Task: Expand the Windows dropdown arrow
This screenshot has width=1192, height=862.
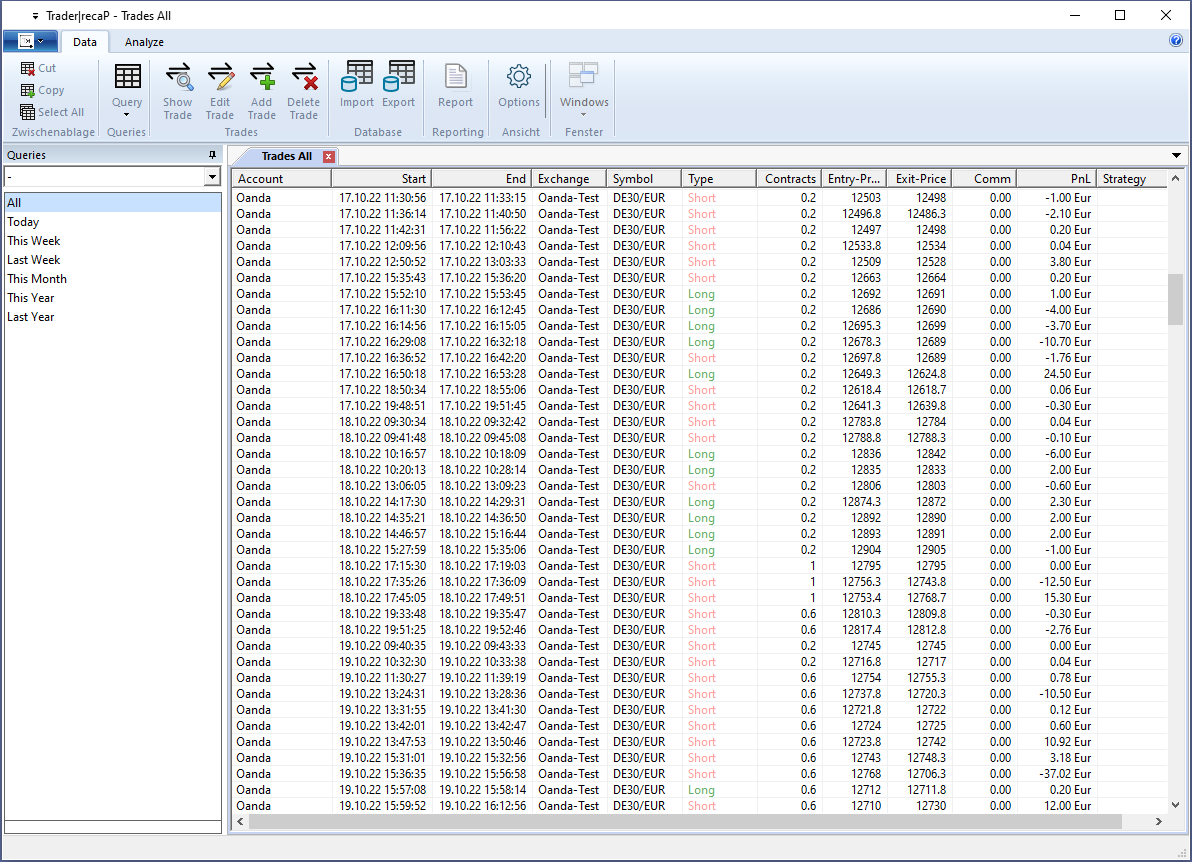Action: (584, 116)
